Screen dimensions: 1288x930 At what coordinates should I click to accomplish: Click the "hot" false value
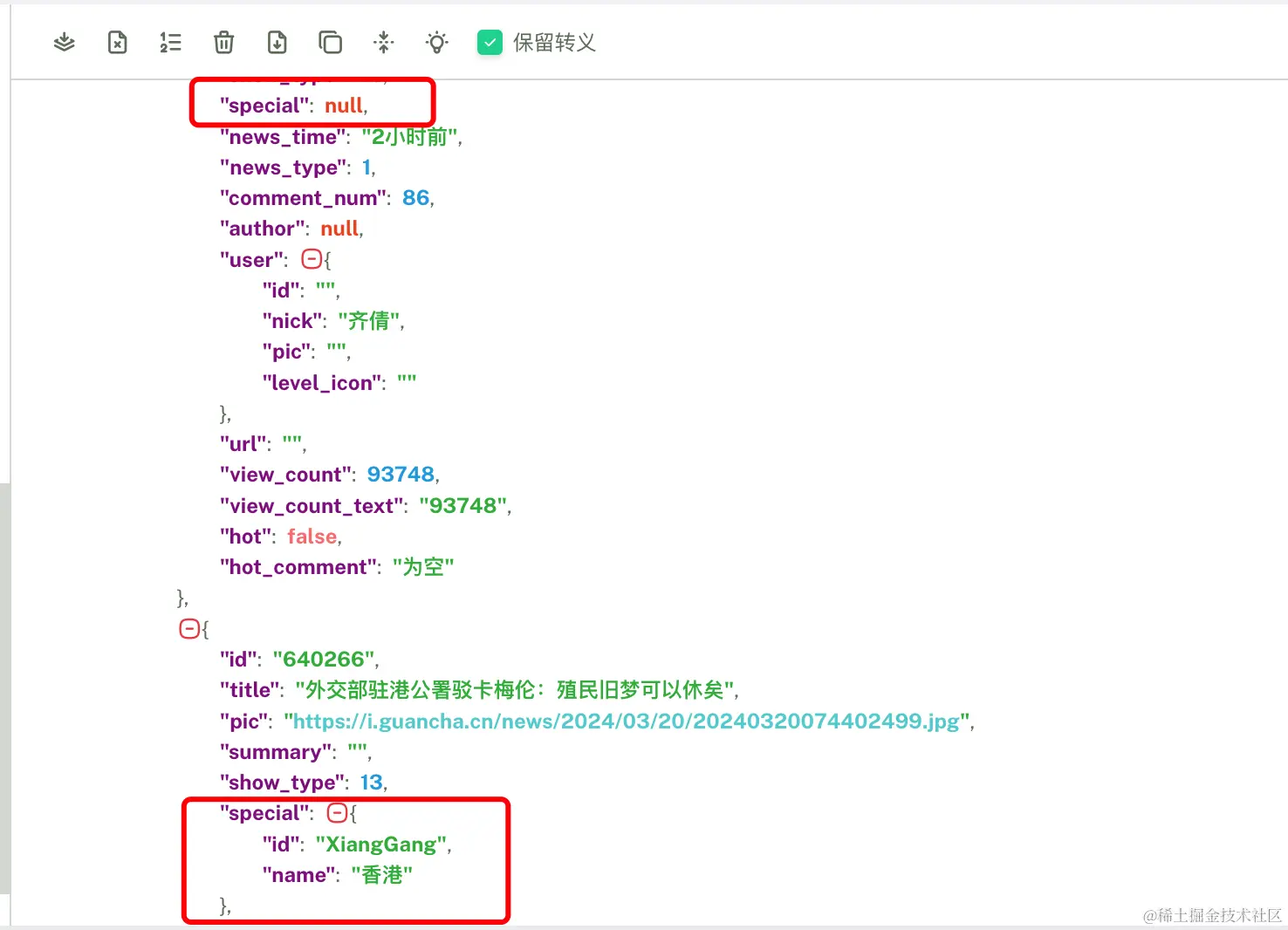pos(312,537)
